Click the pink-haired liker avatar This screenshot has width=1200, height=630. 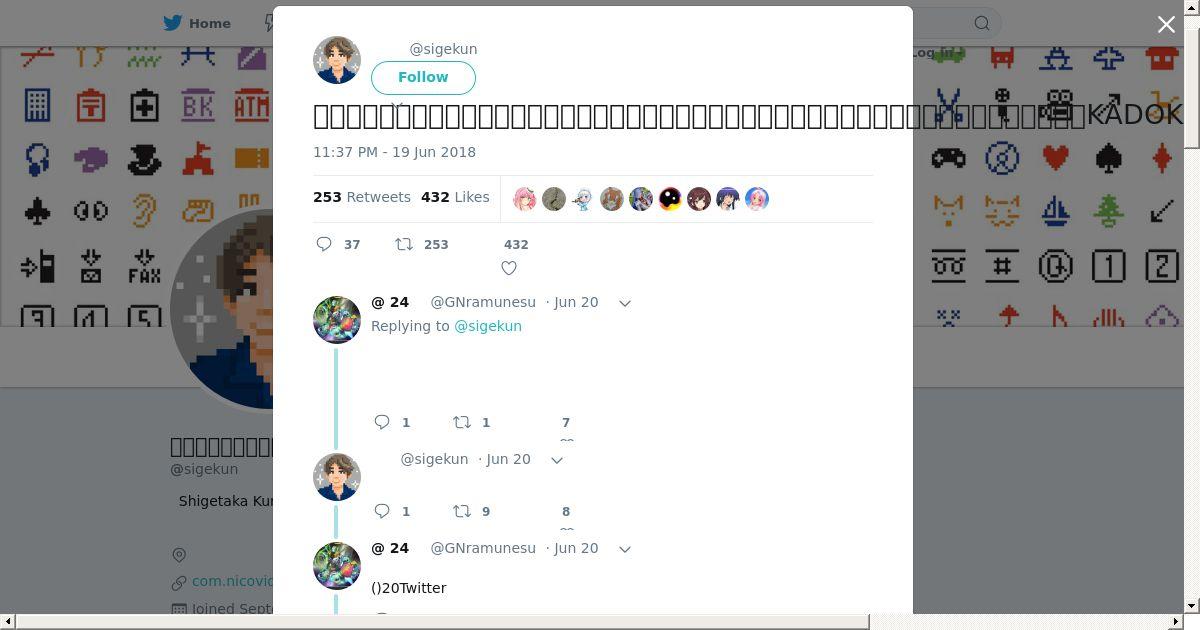click(x=524, y=199)
